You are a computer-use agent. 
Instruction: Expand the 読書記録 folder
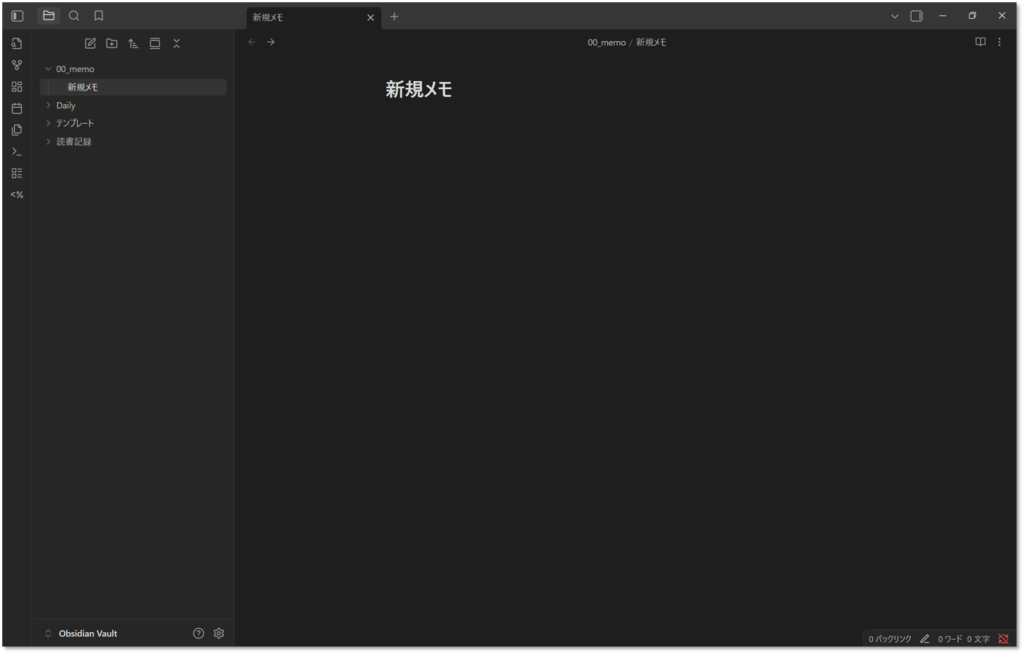click(x=48, y=141)
